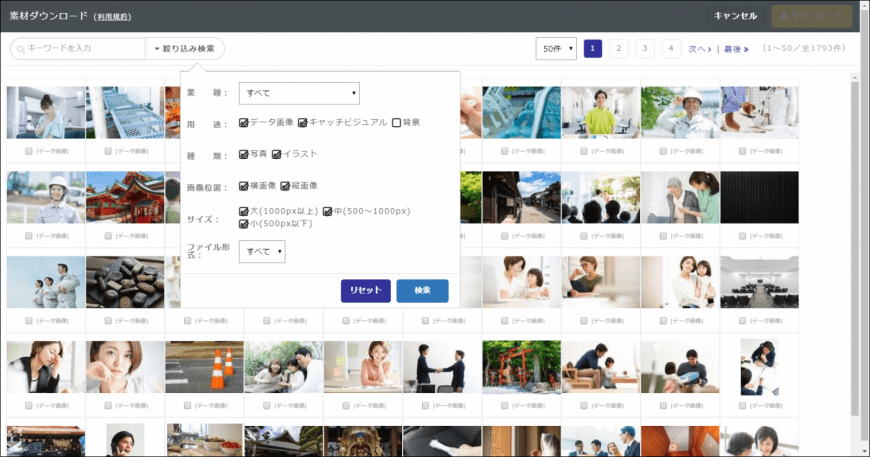Screen dimensions: 870x457
Task: Select thumbnail of red torii gate in forest
Action: 522,367
